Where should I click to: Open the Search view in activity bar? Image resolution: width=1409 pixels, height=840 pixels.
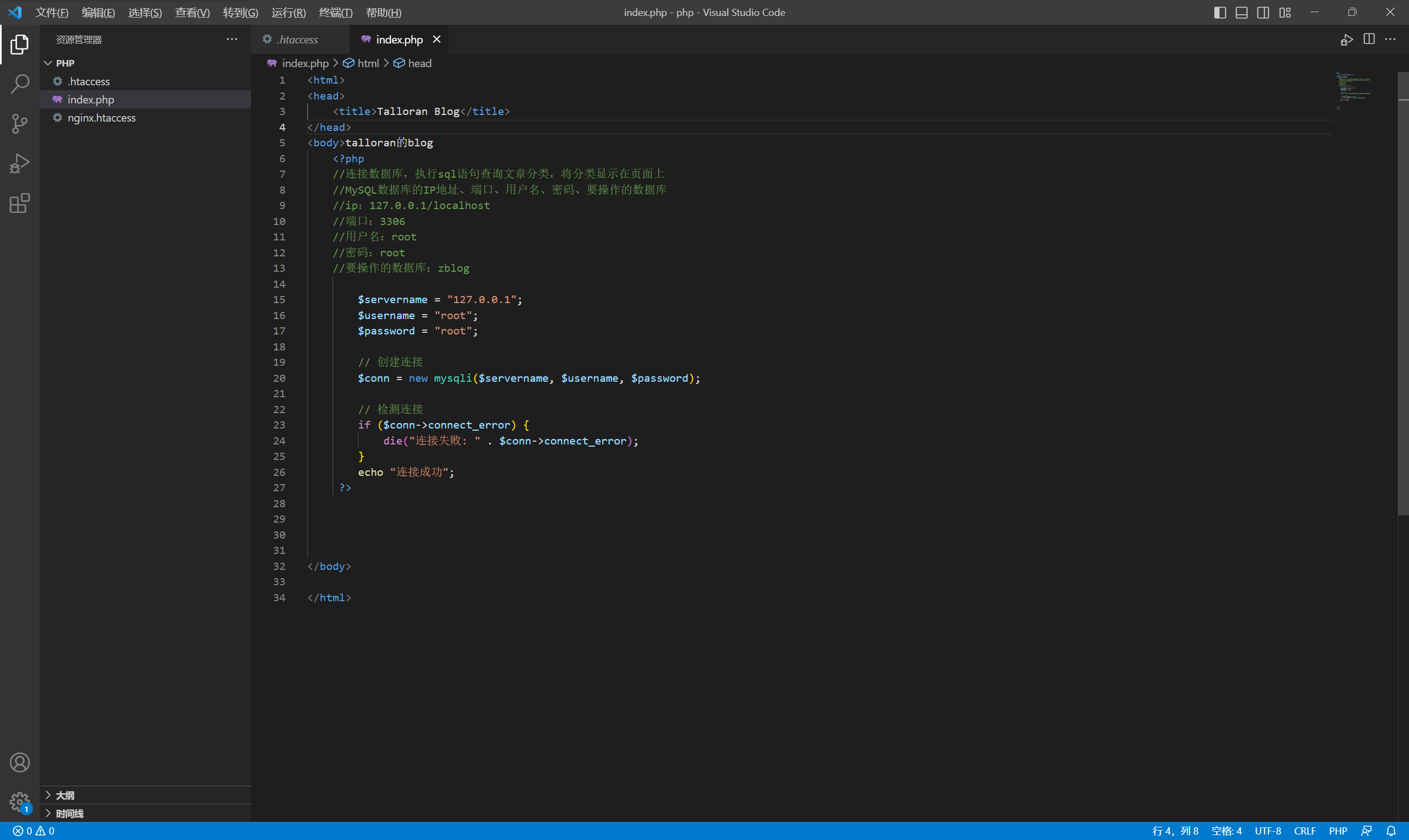[19, 84]
